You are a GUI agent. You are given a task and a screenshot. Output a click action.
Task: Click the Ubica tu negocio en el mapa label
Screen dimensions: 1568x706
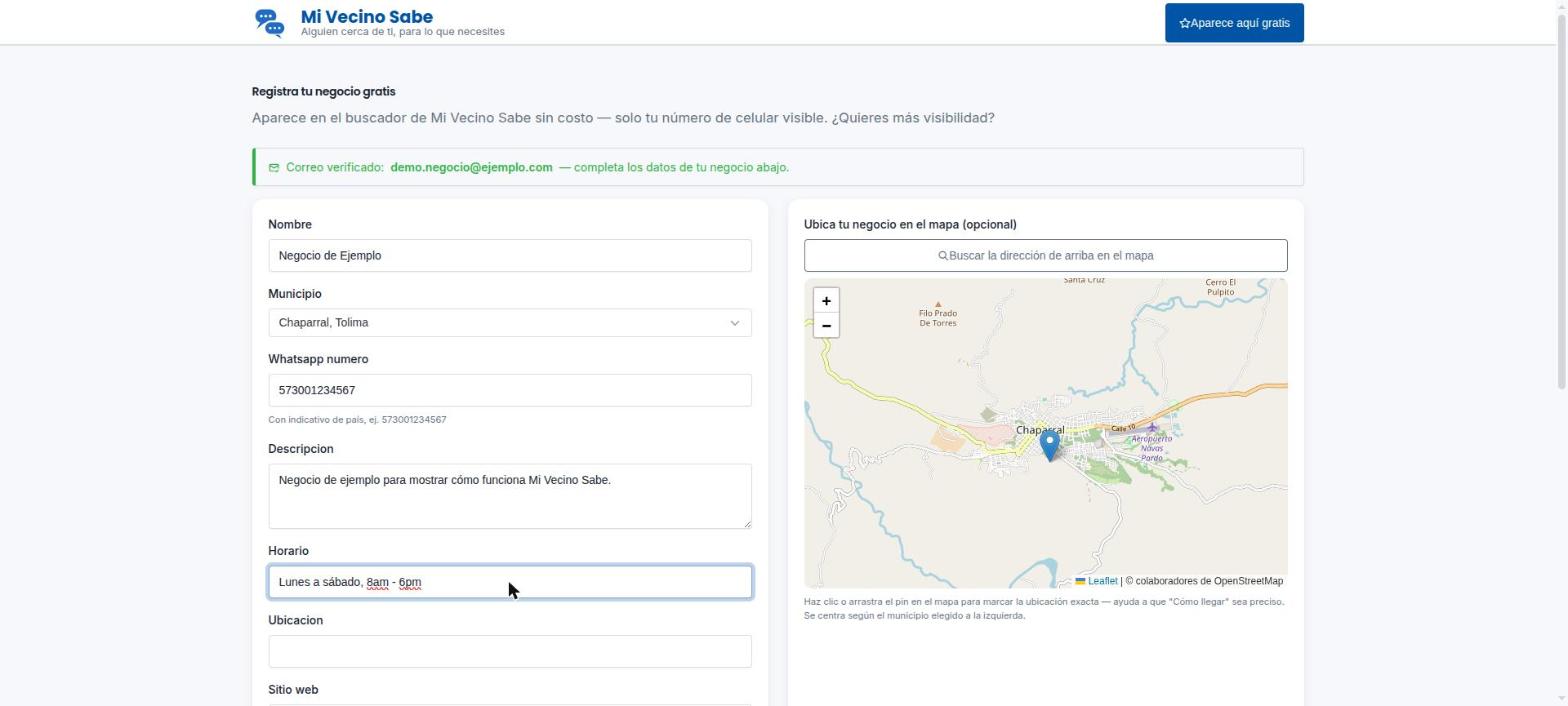[x=910, y=225]
